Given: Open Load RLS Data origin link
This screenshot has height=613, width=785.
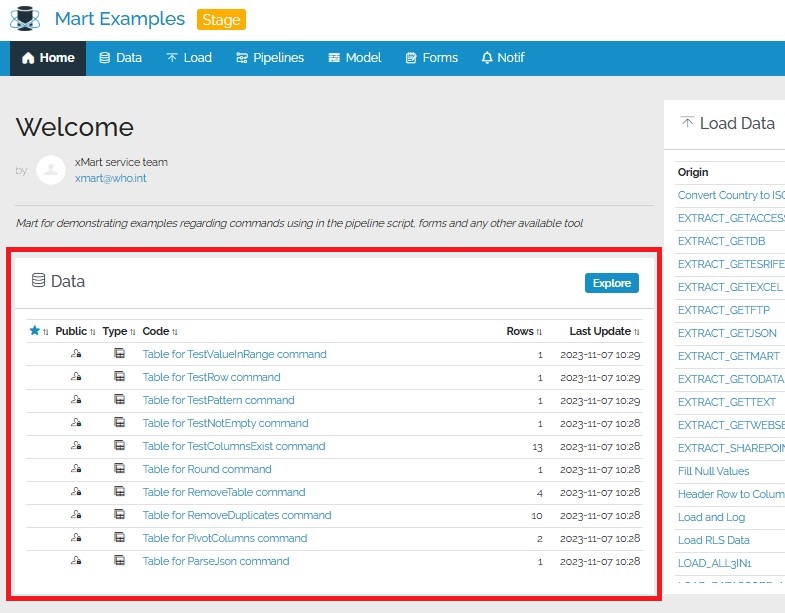Looking at the screenshot, I should [713, 540].
